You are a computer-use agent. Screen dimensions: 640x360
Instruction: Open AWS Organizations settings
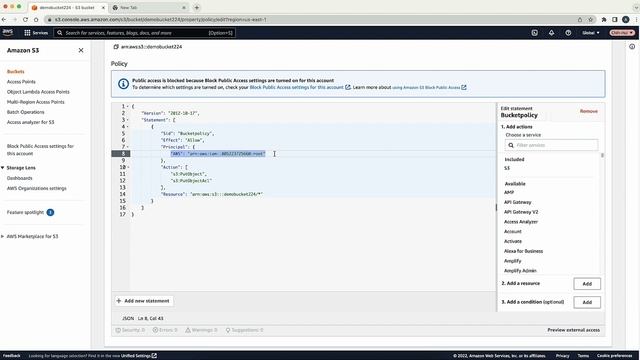[37, 188]
